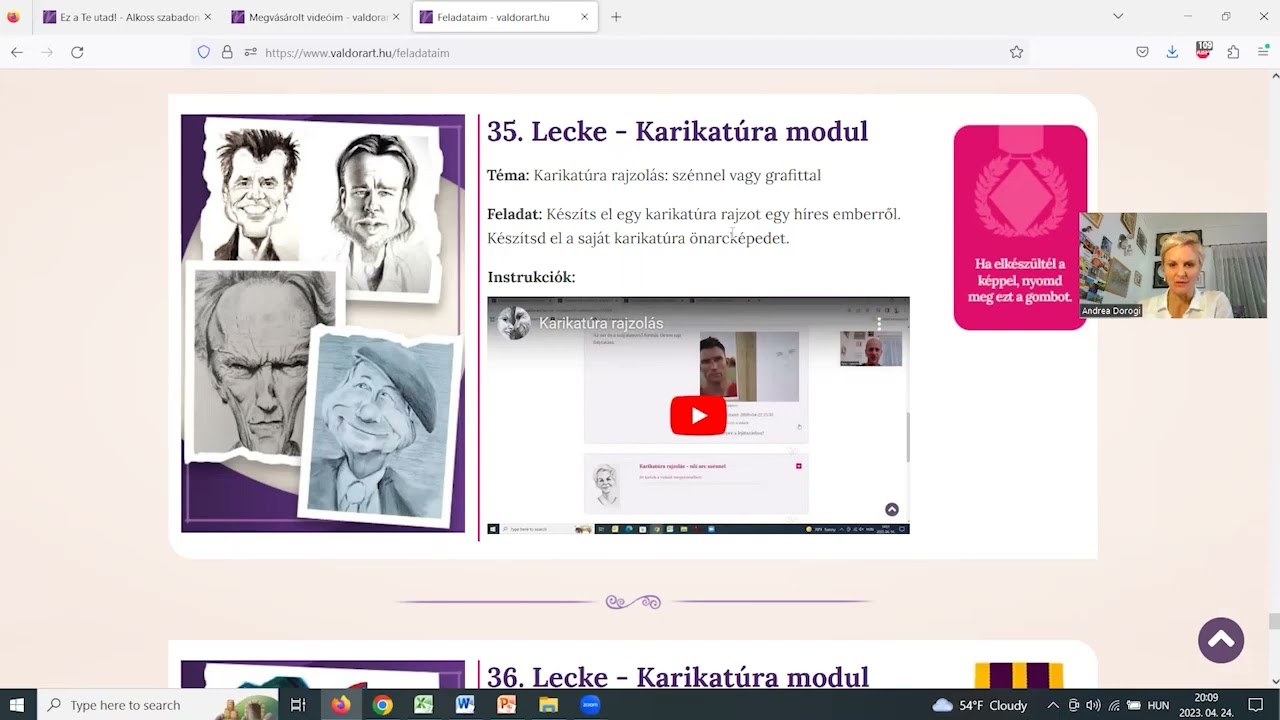
Task: Select the 'Feladataim - valdorart.hu' tab
Action: click(505, 17)
